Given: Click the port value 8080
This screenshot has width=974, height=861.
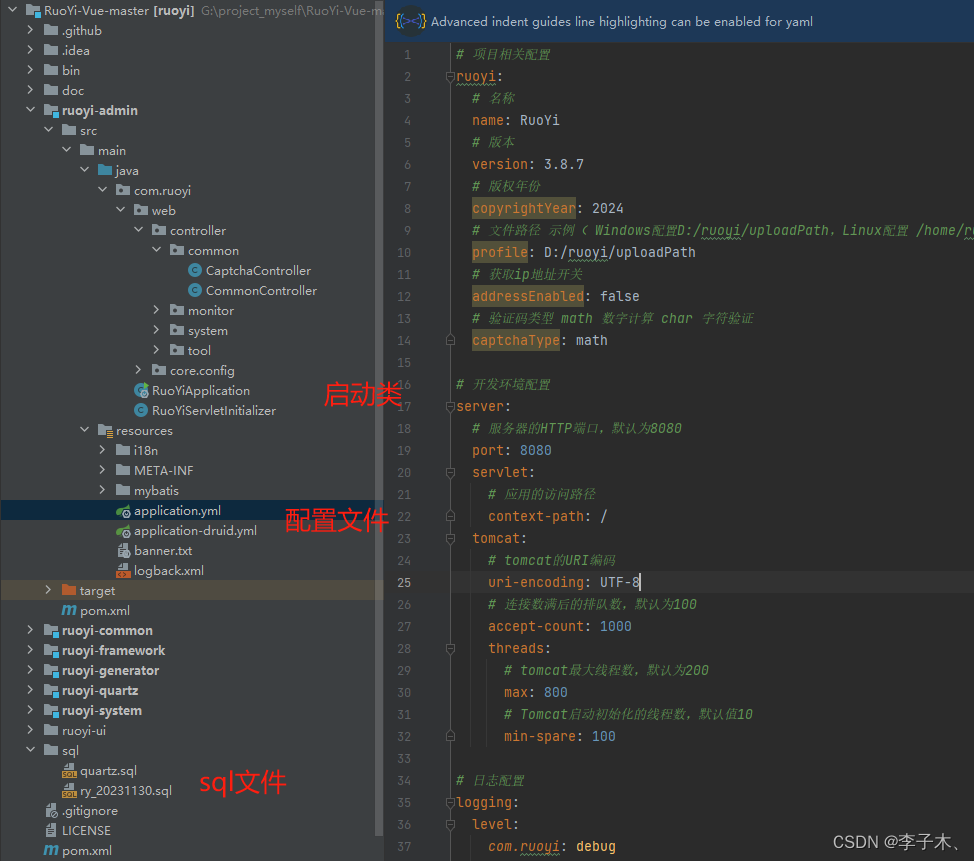Looking at the screenshot, I should 535,450.
